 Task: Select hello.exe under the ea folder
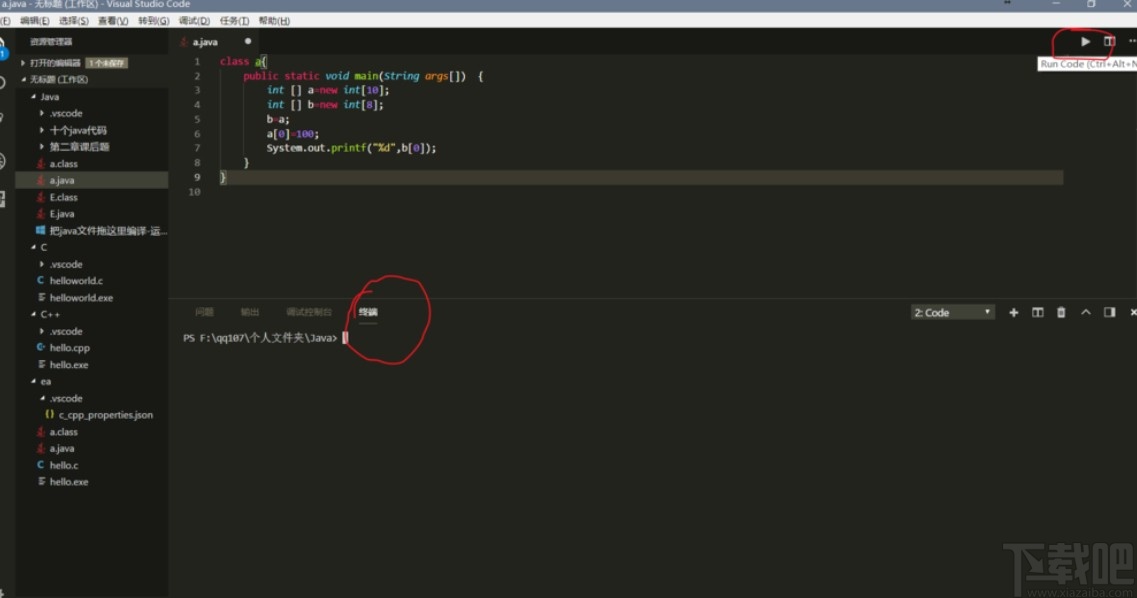tap(69, 482)
